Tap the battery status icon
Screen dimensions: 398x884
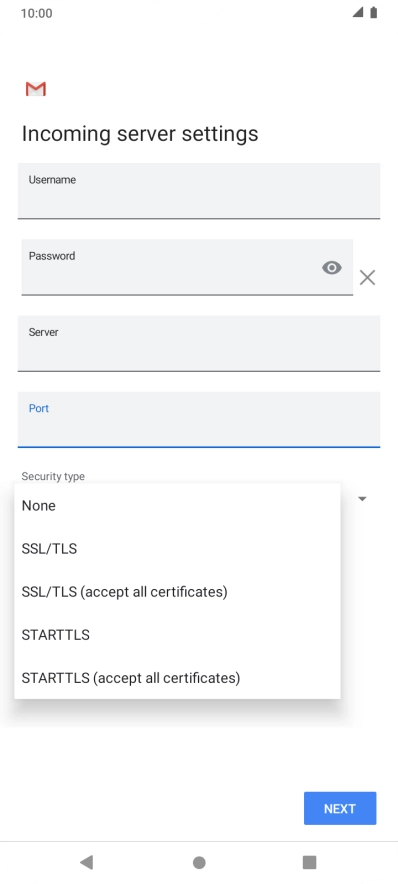[x=373, y=13]
